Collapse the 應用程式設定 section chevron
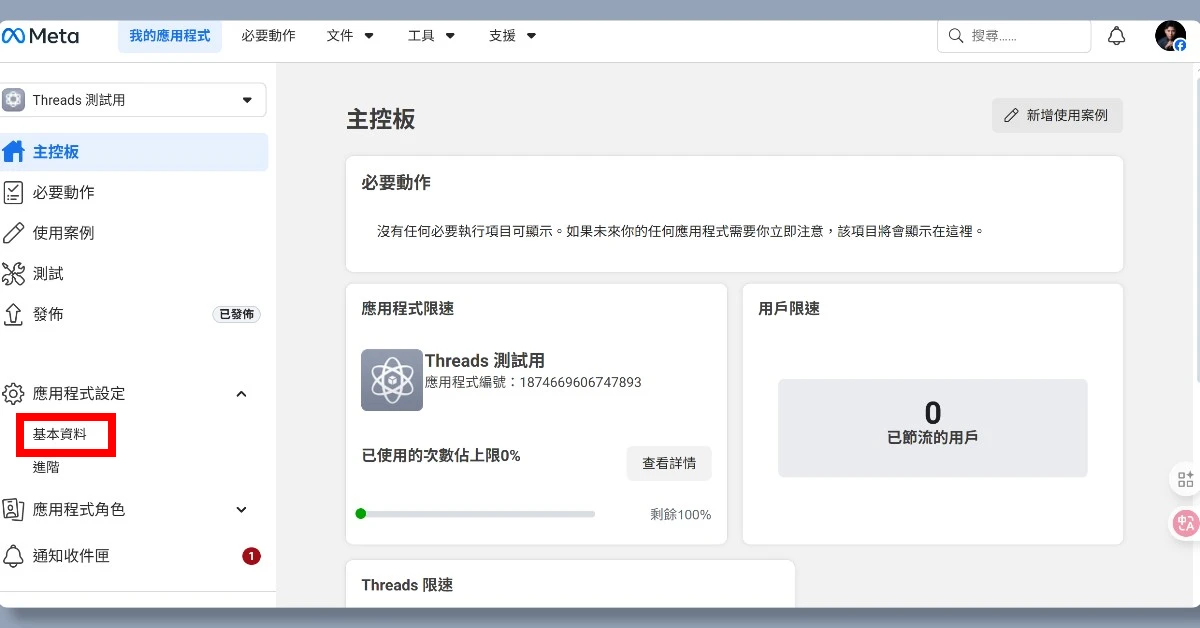The image size is (1200, 628). point(241,394)
